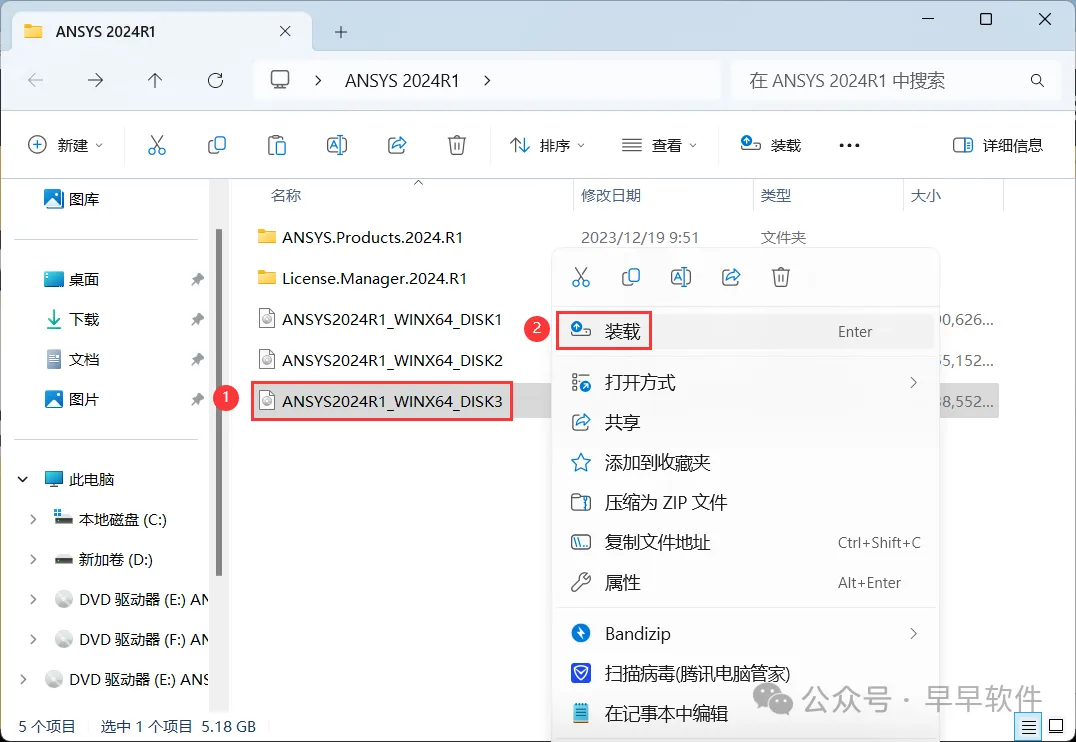This screenshot has height=742, width=1076.
Task: Open 文档 in the sidebar
Action: (x=71, y=359)
